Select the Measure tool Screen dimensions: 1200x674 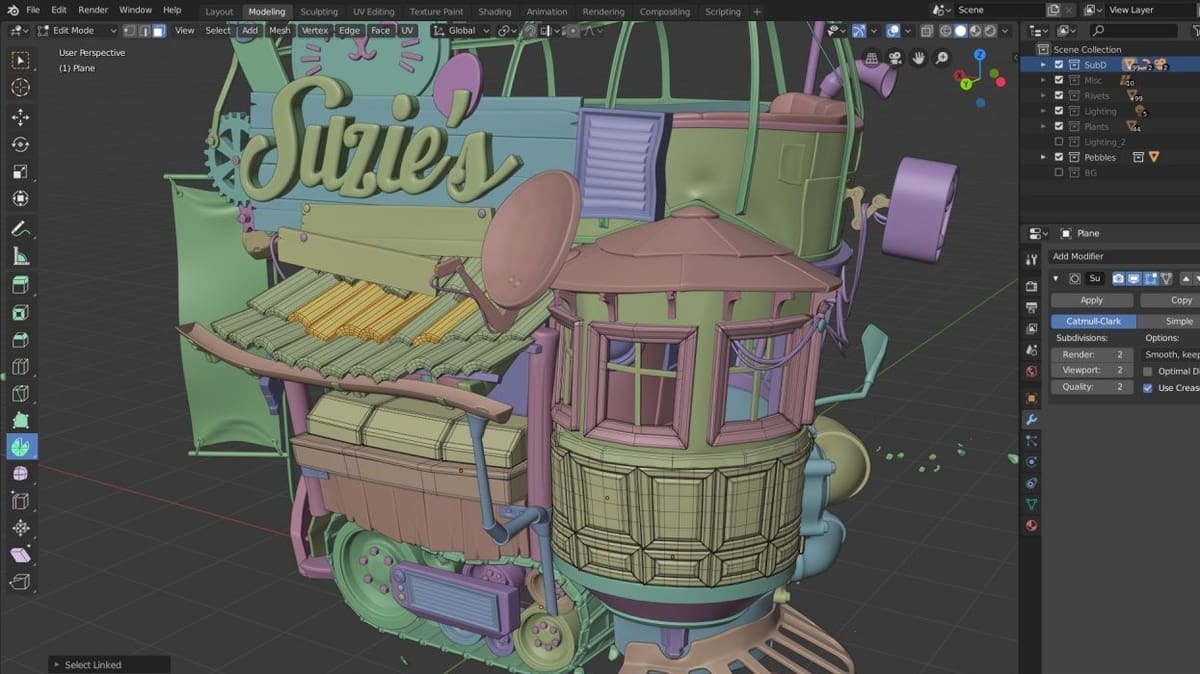tap(20, 256)
